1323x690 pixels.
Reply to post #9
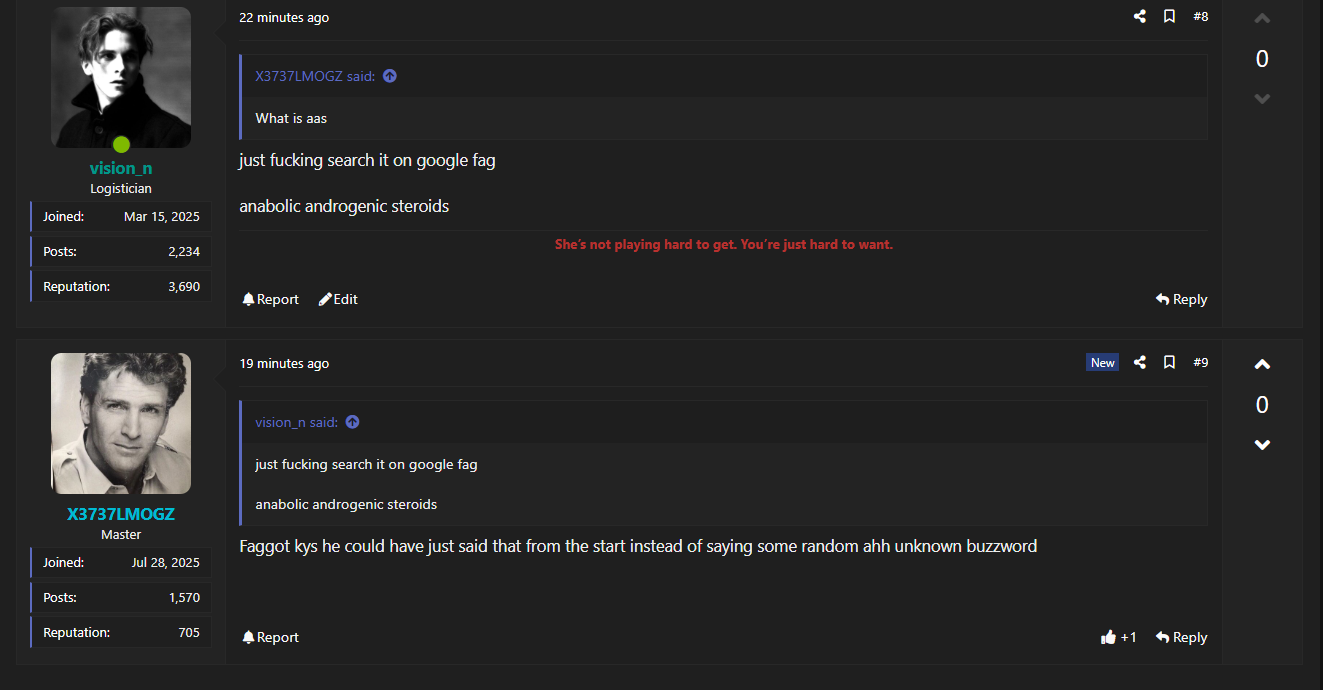[1181, 637]
